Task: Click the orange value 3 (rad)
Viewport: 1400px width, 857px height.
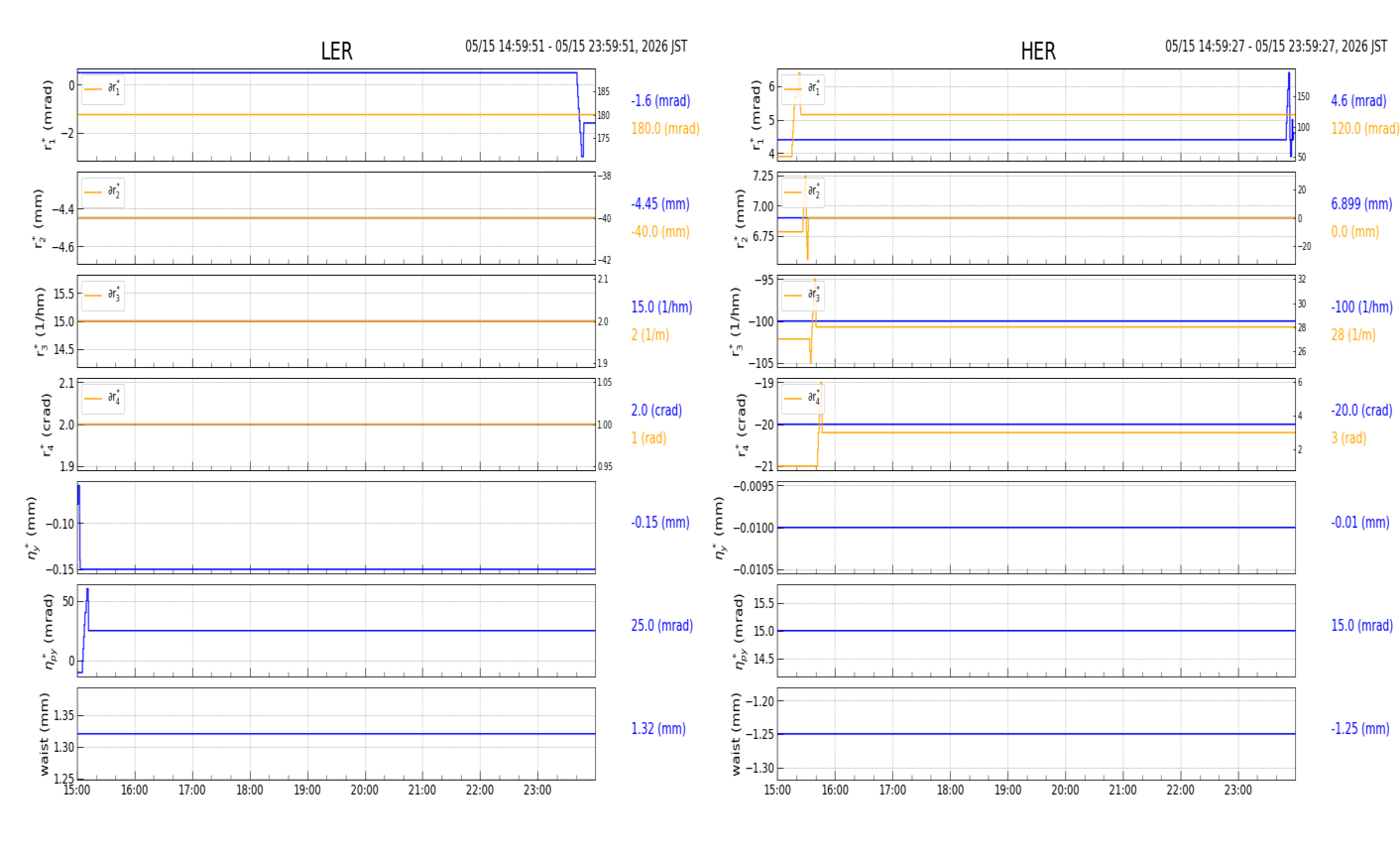Action: 1348,438
